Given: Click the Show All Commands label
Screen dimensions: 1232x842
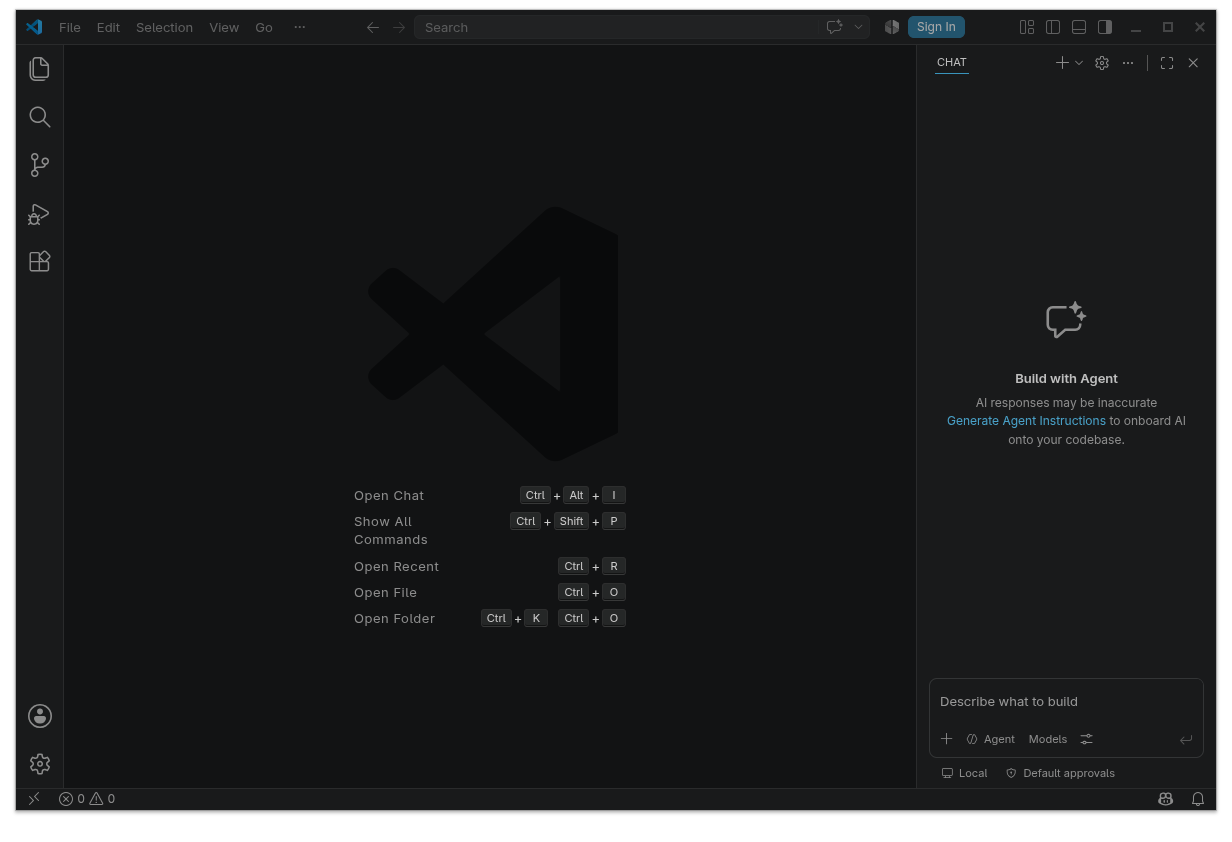Looking at the screenshot, I should (391, 530).
